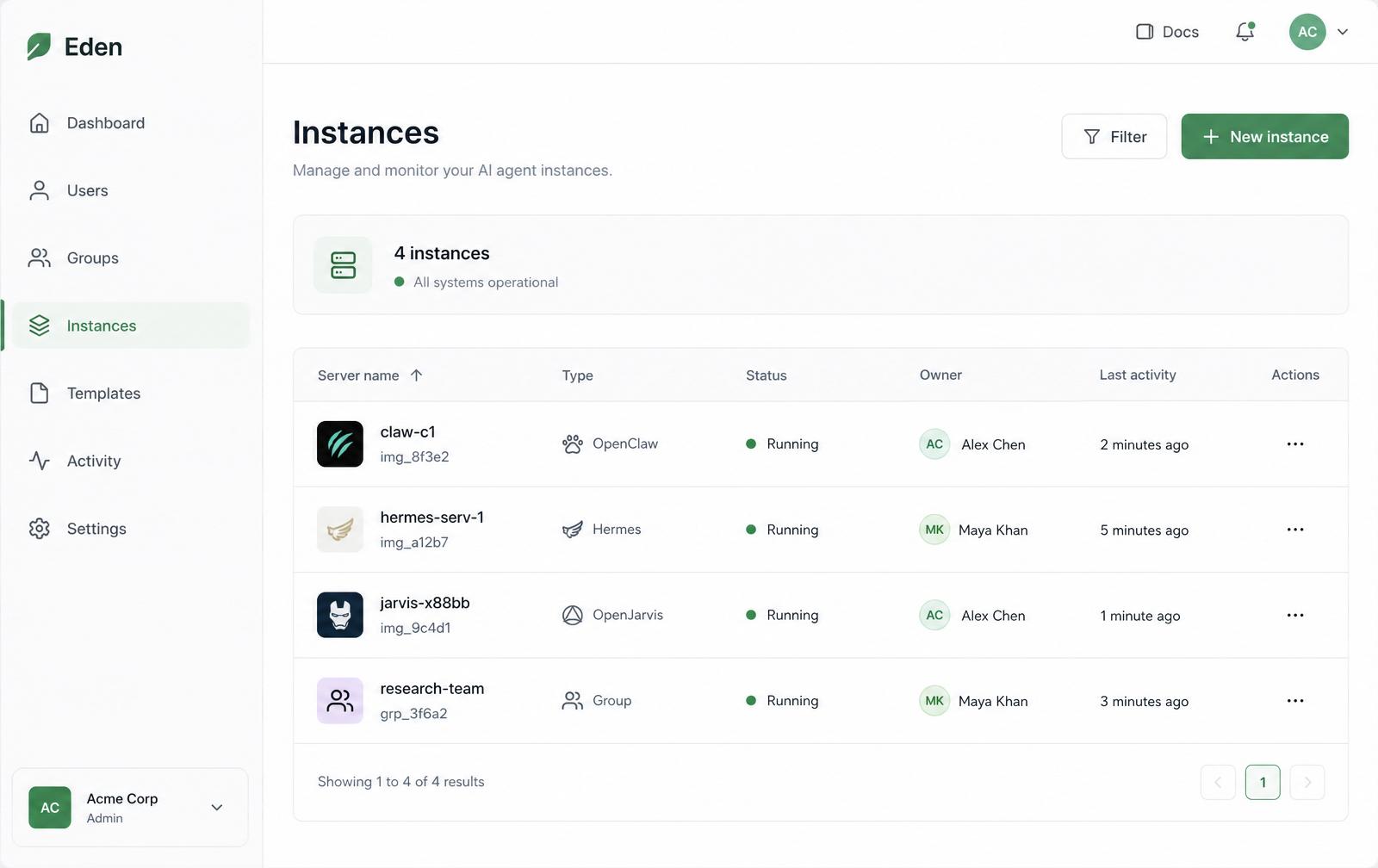Create a New instance
1378x868 pixels.
click(x=1265, y=137)
